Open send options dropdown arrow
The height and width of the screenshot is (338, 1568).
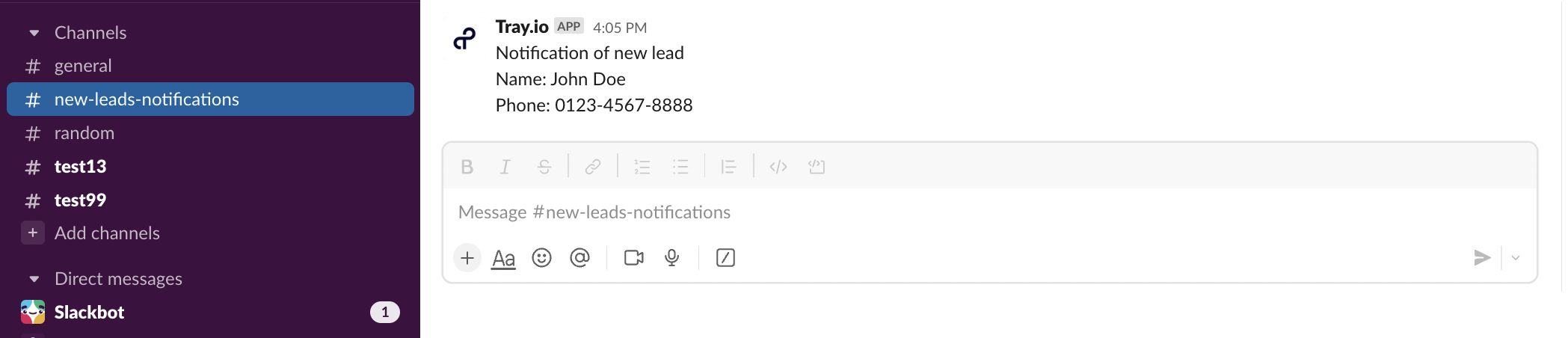[x=1516, y=258]
